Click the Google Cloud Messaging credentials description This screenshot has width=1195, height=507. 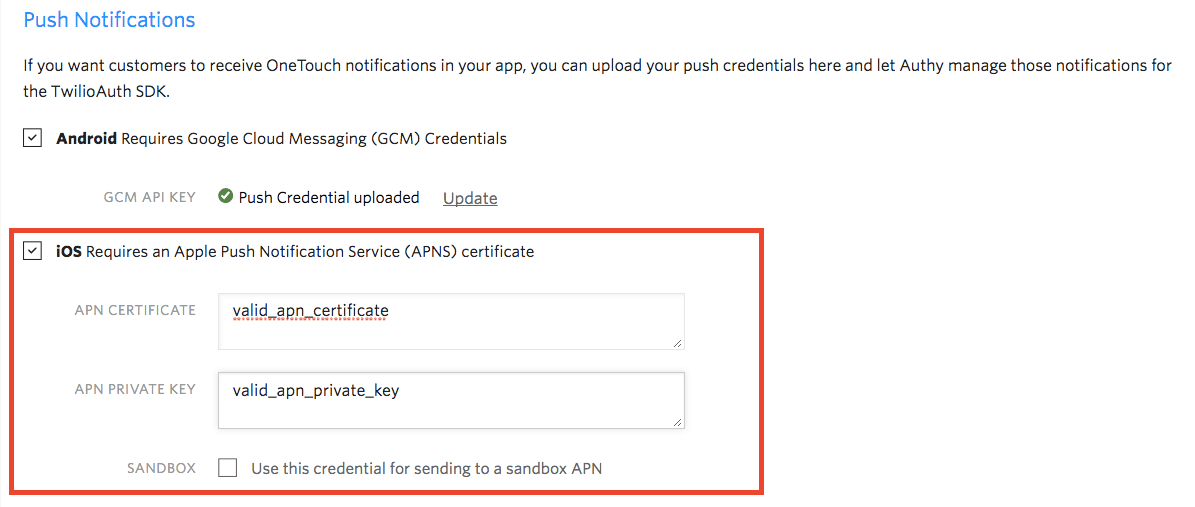[x=314, y=138]
